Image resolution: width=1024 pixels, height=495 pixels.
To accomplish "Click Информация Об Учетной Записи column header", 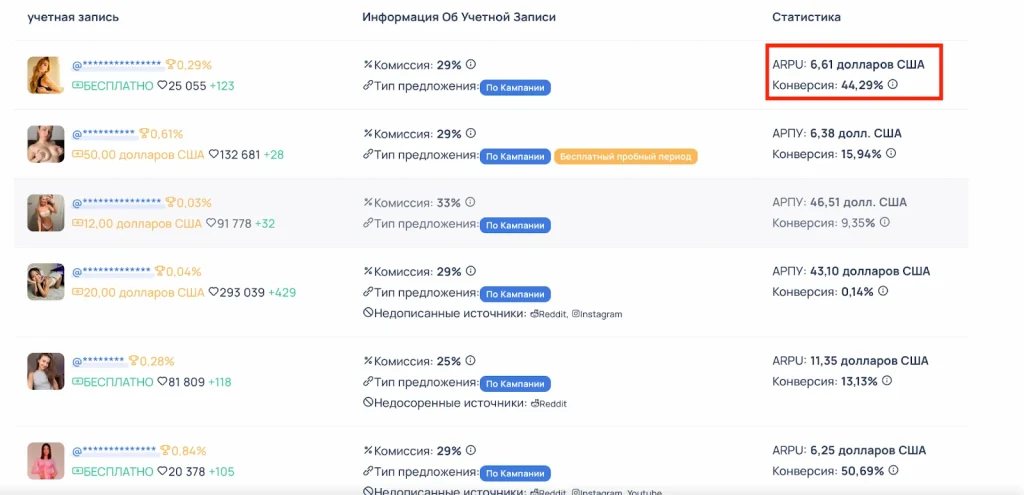I will (458, 17).
